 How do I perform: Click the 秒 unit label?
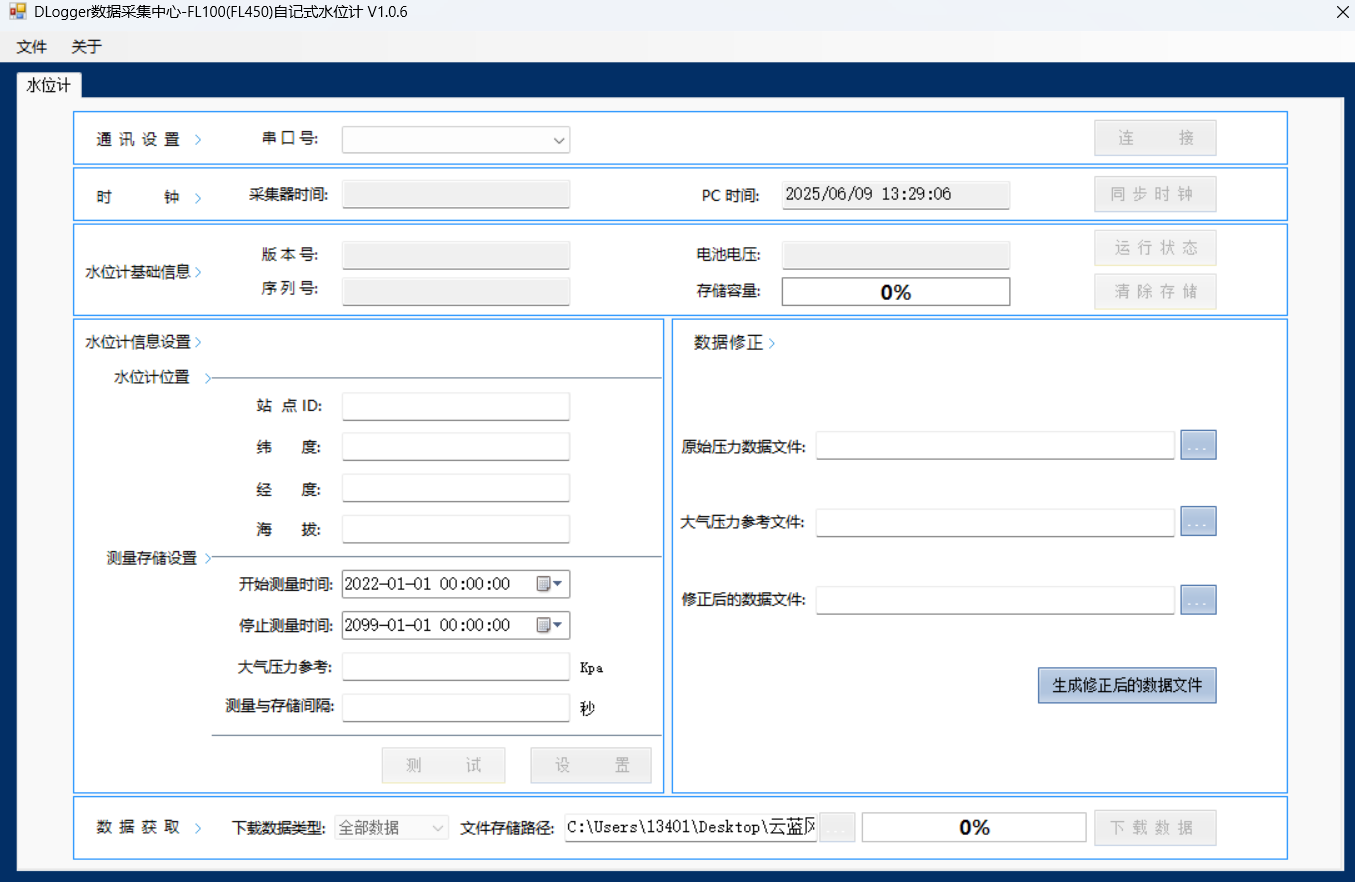[x=587, y=709]
